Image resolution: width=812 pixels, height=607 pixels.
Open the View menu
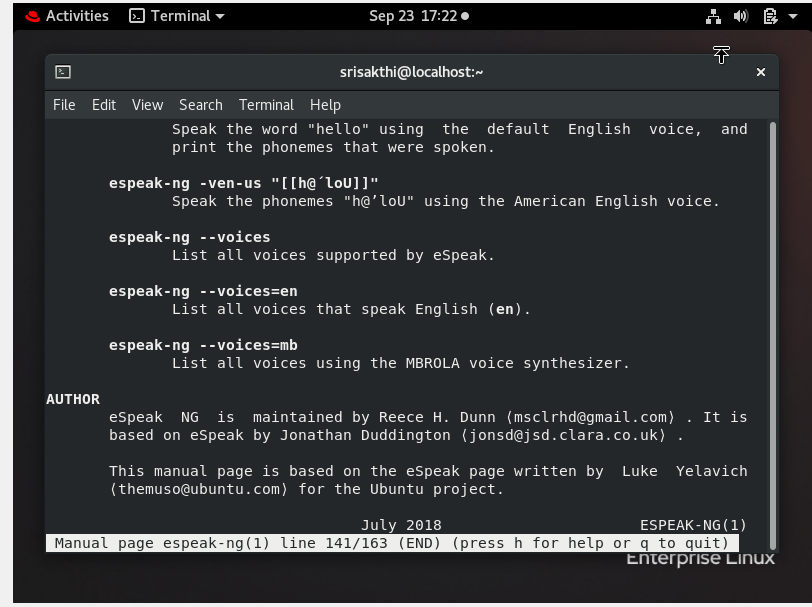[146, 104]
